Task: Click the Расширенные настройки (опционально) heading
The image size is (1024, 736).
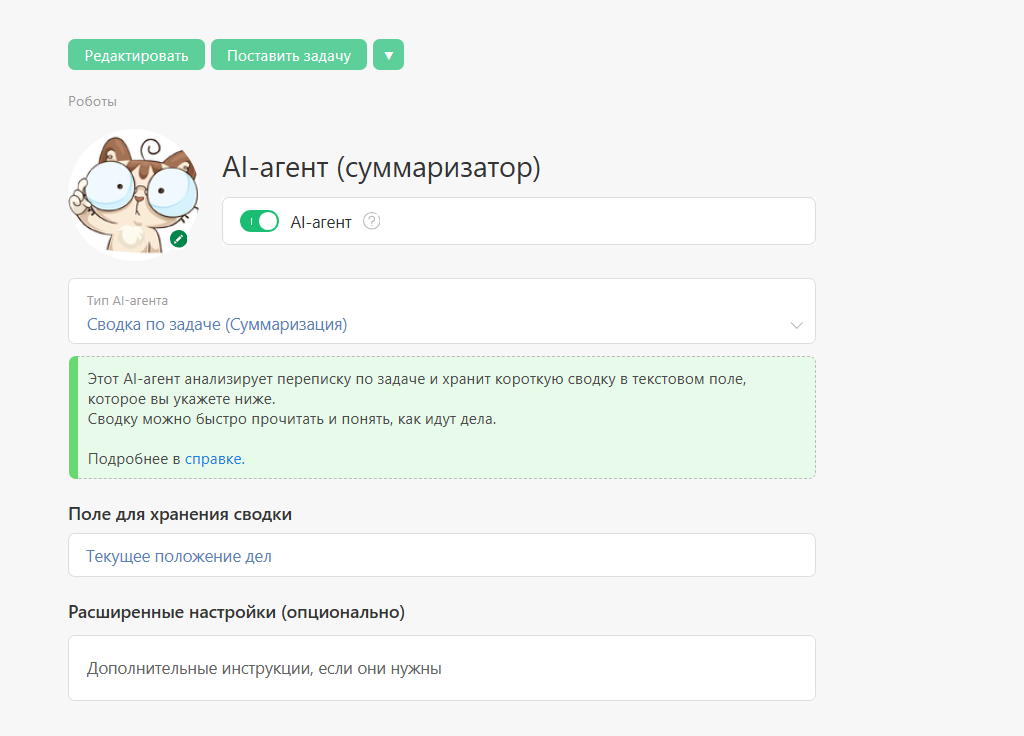Action: click(236, 612)
